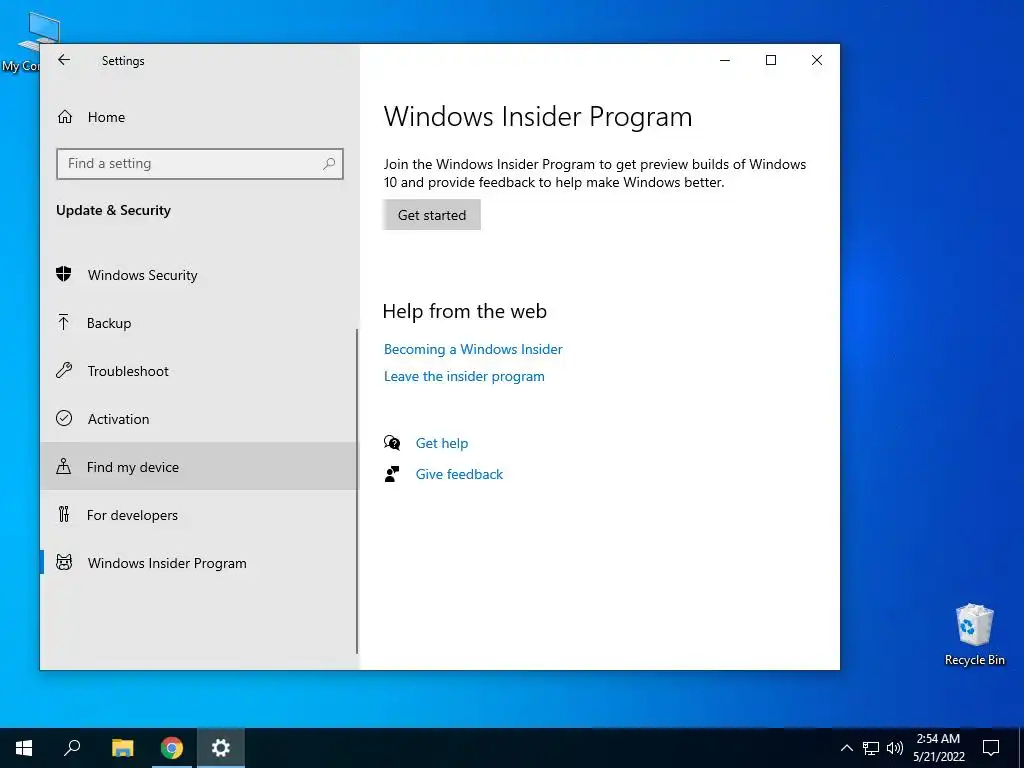This screenshot has height=768, width=1024.
Task: Click the Settings gear on the taskbar
Action: 221,748
